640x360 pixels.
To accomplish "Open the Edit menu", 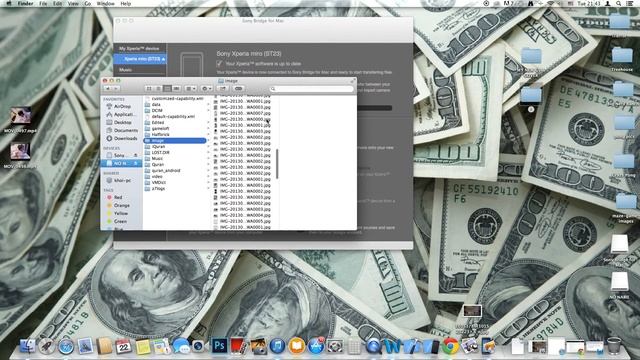I will click(x=58, y=3).
